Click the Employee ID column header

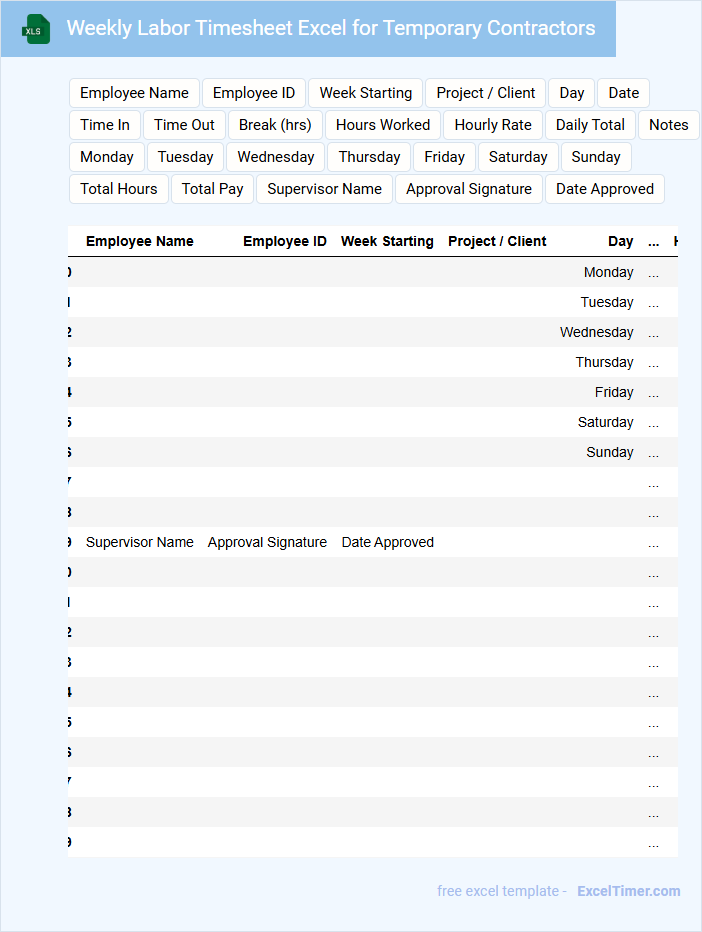pos(285,241)
